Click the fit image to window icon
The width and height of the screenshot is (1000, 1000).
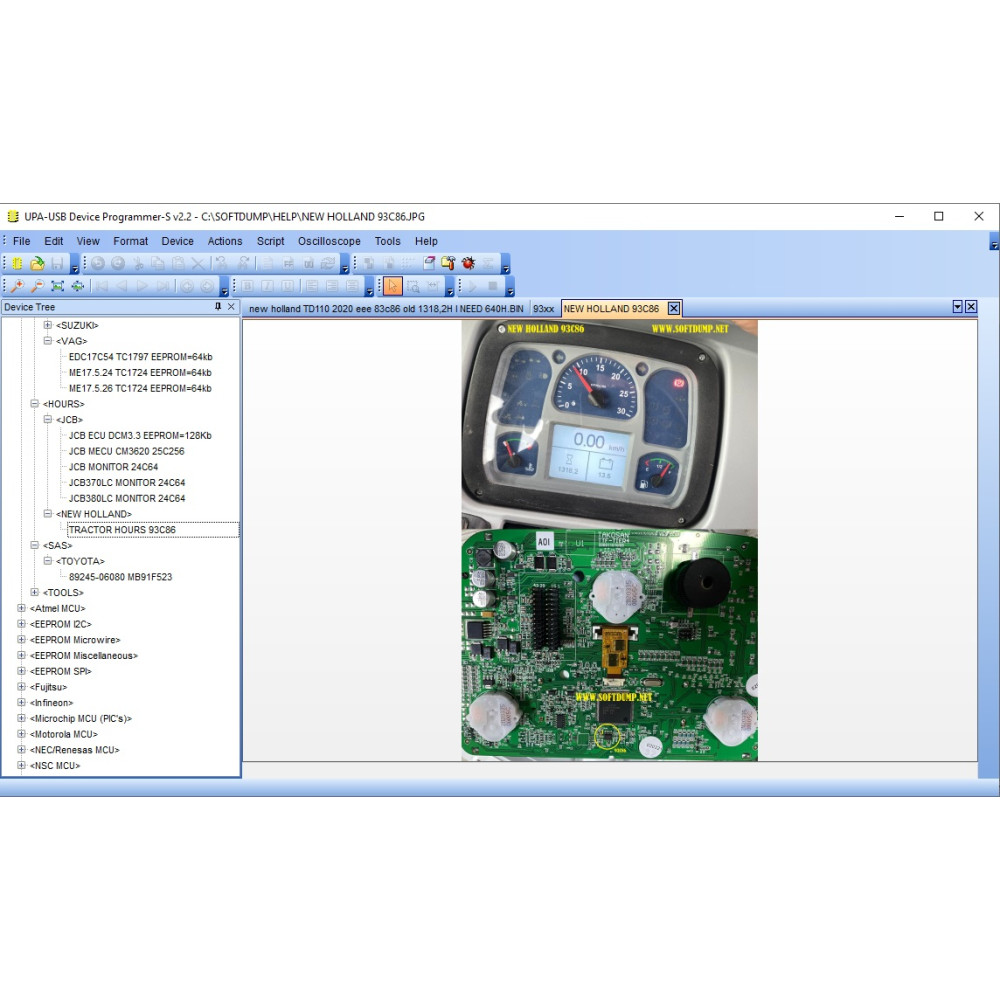tap(57, 286)
